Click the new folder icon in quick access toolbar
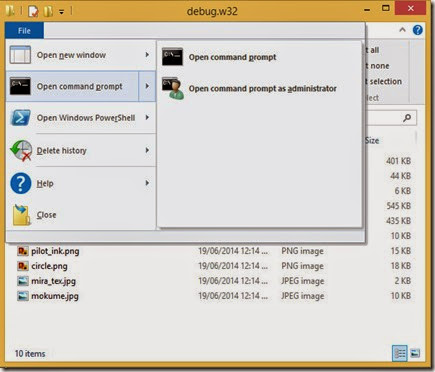The image size is (435, 372). point(48,11)
